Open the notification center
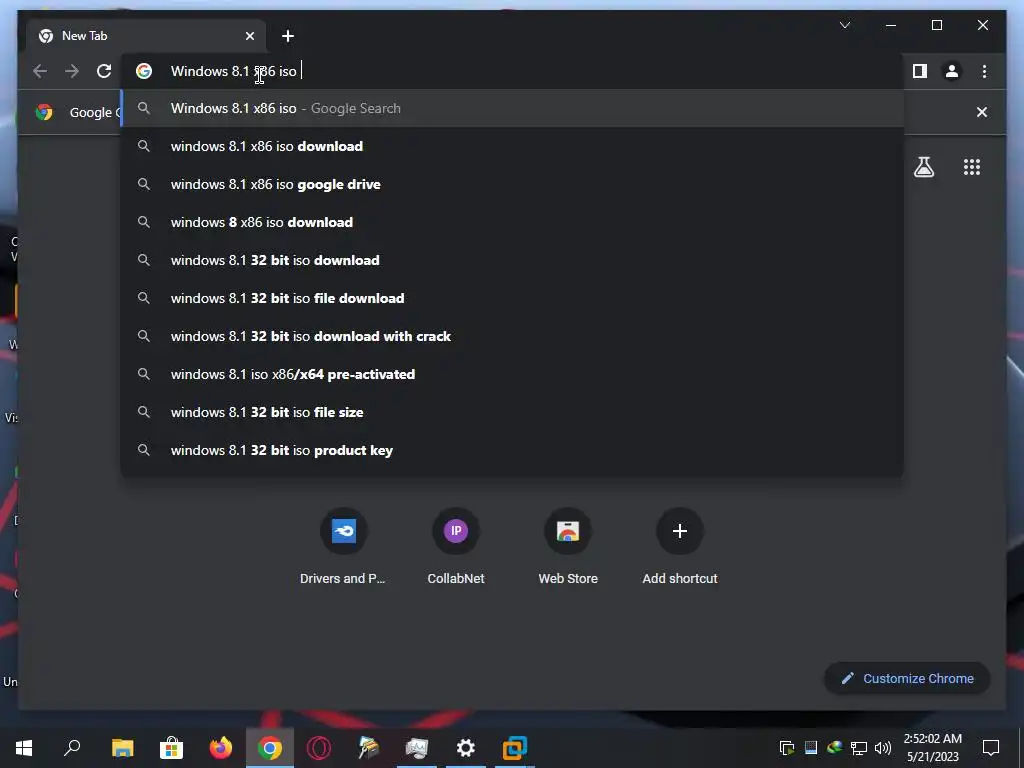Screen dimensions: 1024x768 [991, 748]
